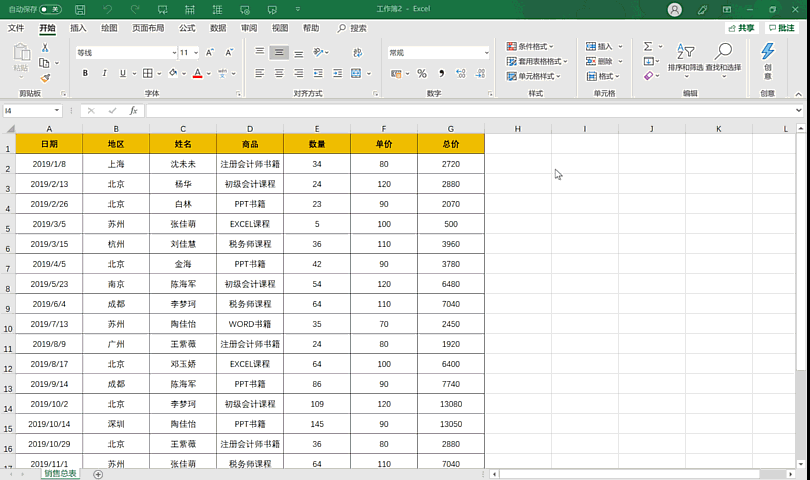Screen dimensions: 810x480
Task: Click the Increase Indent icon
Action: pos(337,73)
